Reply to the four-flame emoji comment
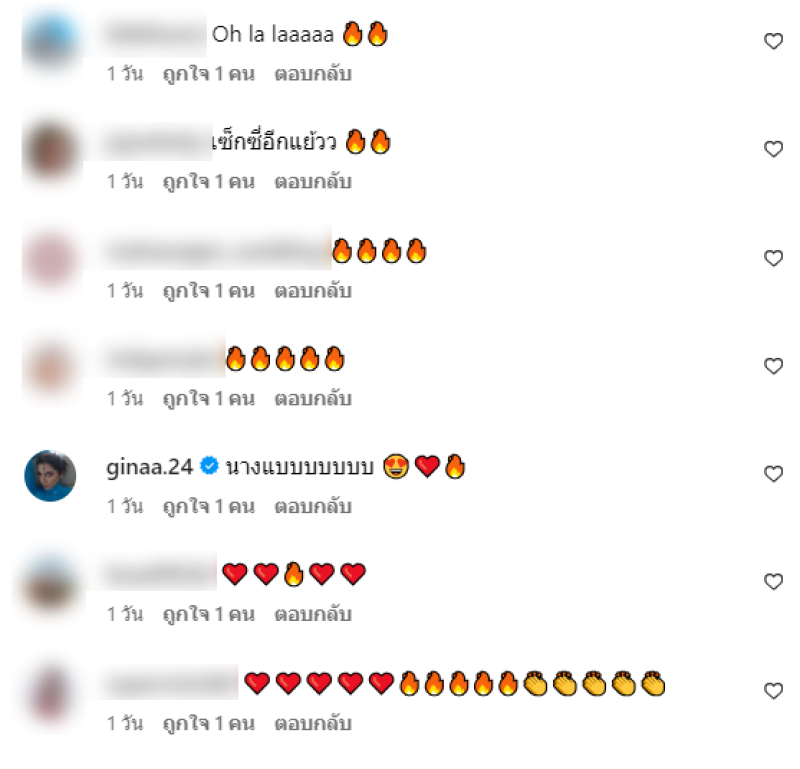This screenshot has width=800, height=769. point(313,291)
